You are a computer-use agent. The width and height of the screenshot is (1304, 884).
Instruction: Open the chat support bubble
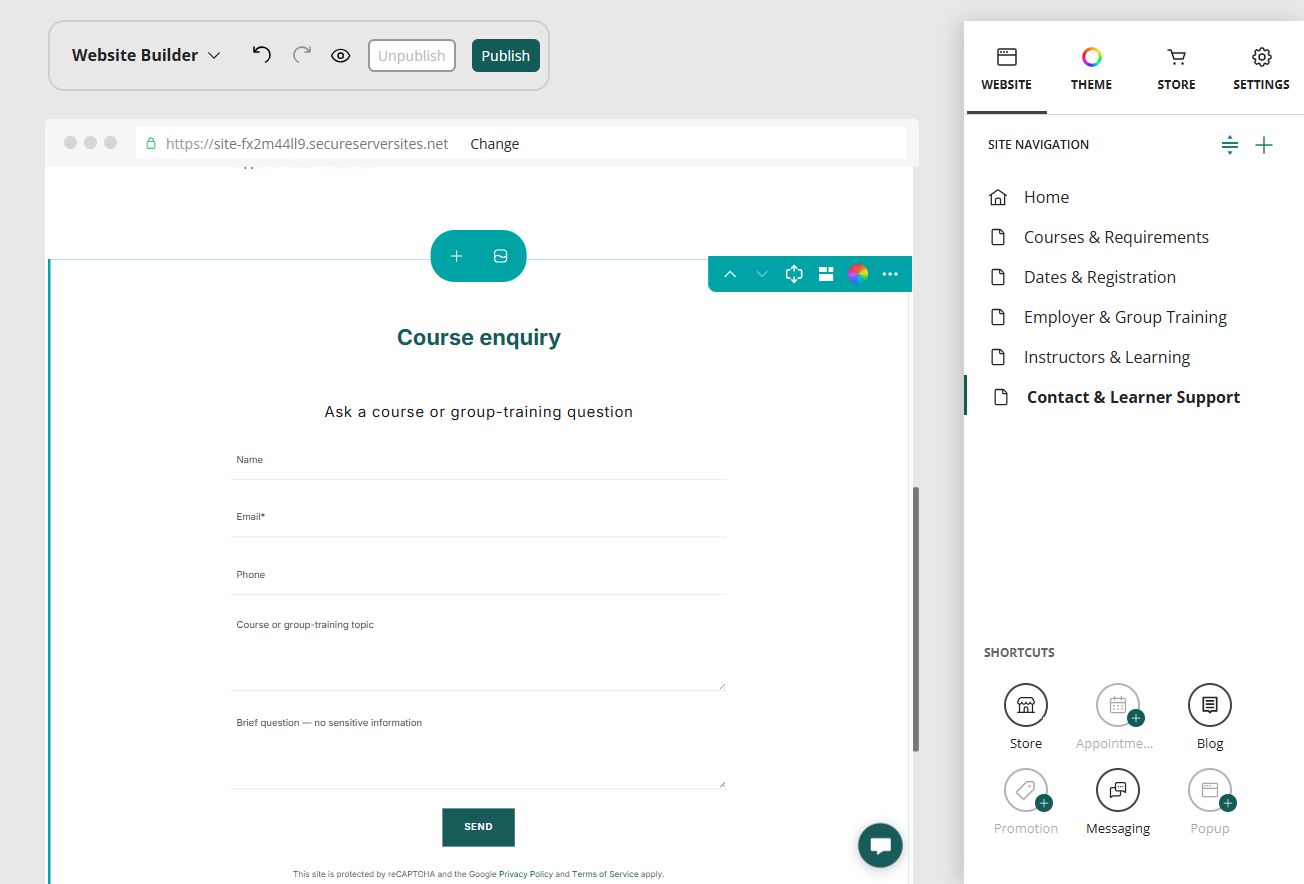tap(880, 846)
